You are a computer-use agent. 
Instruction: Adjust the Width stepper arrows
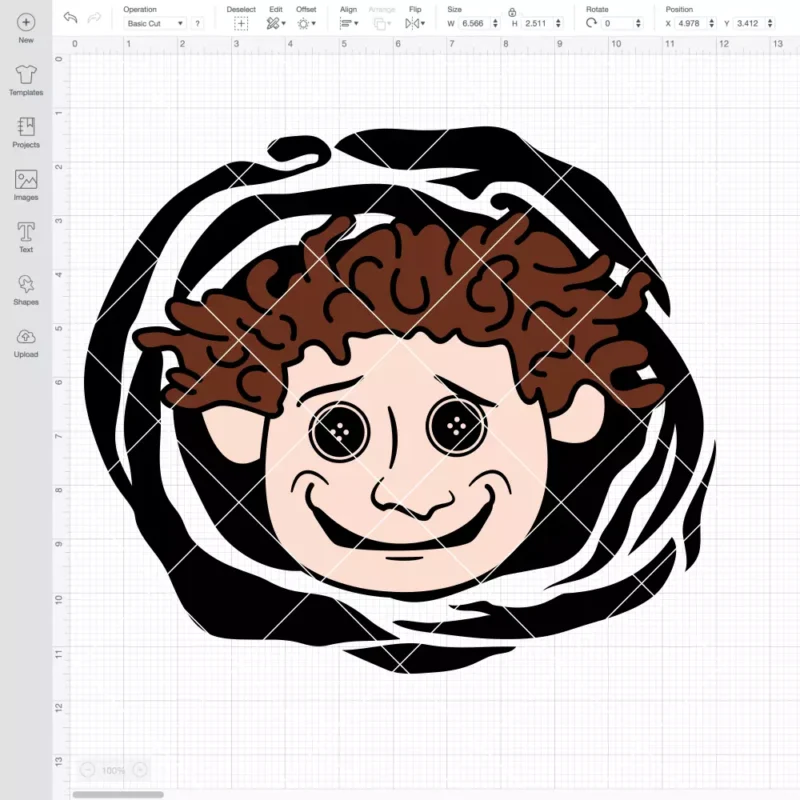pyautogui.click(x=495, y=23)
